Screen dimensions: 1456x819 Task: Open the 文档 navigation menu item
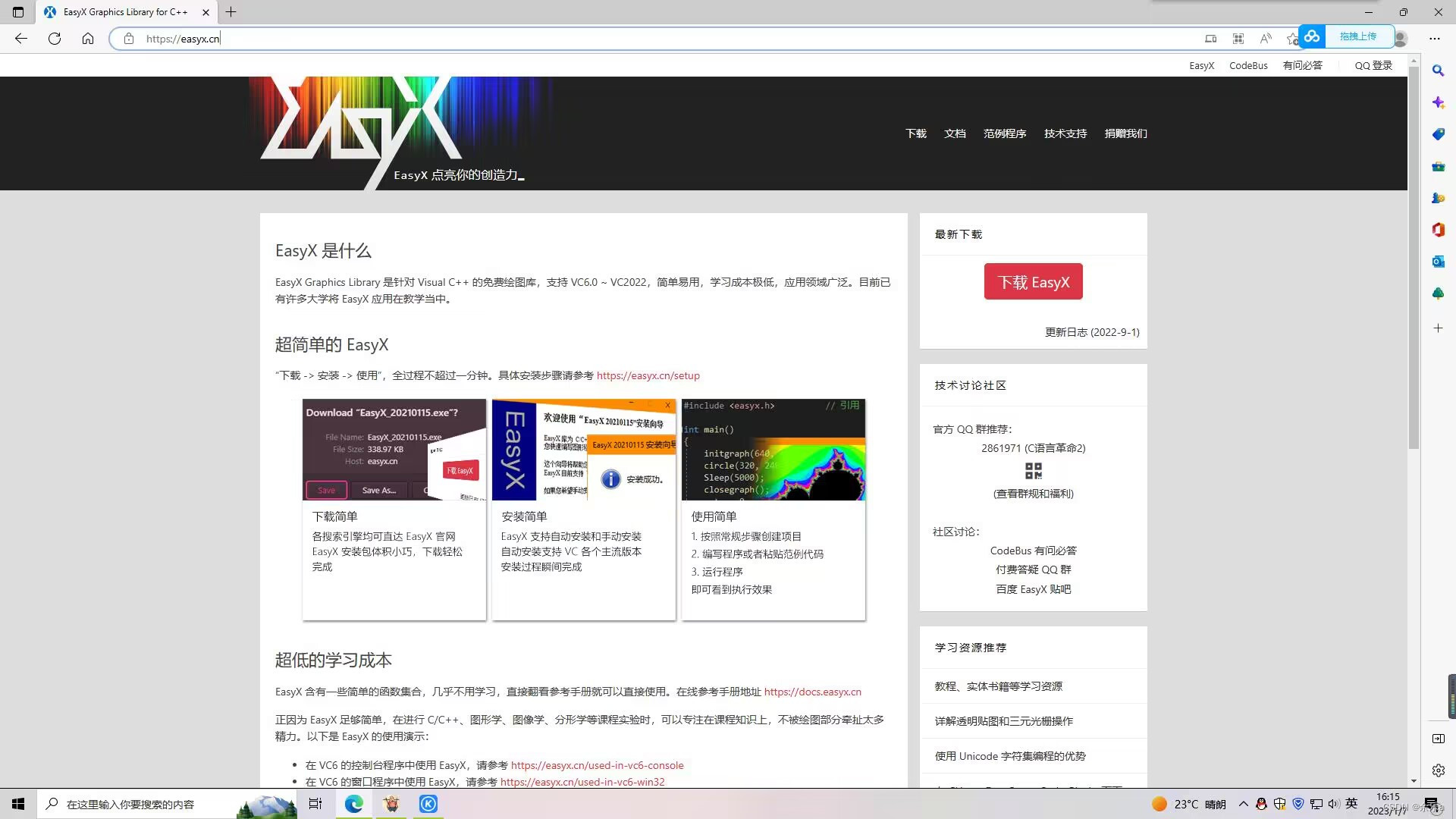pyautogui.click(x=955, y=133)
